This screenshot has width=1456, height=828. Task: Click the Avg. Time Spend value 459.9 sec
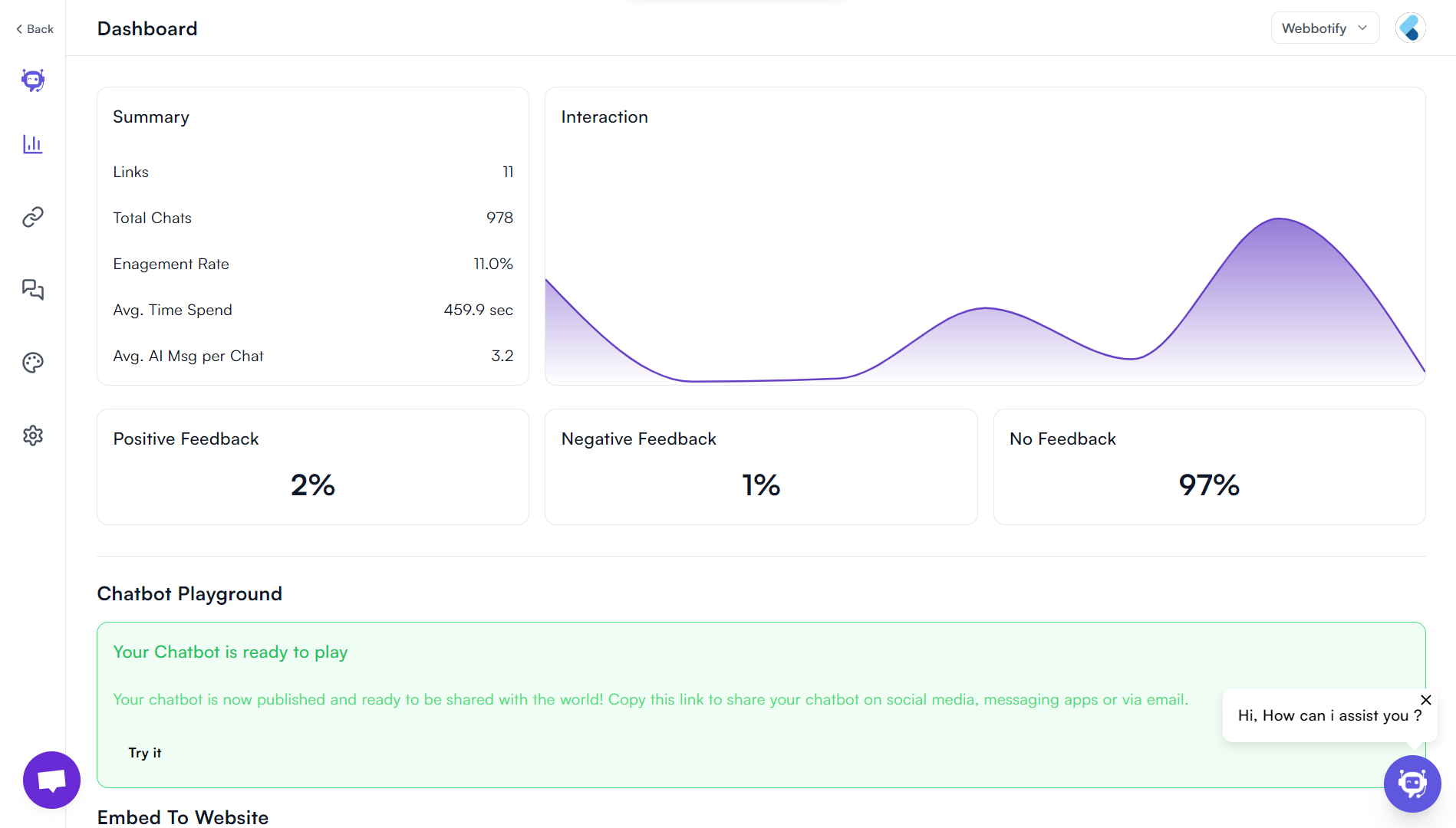478,310
